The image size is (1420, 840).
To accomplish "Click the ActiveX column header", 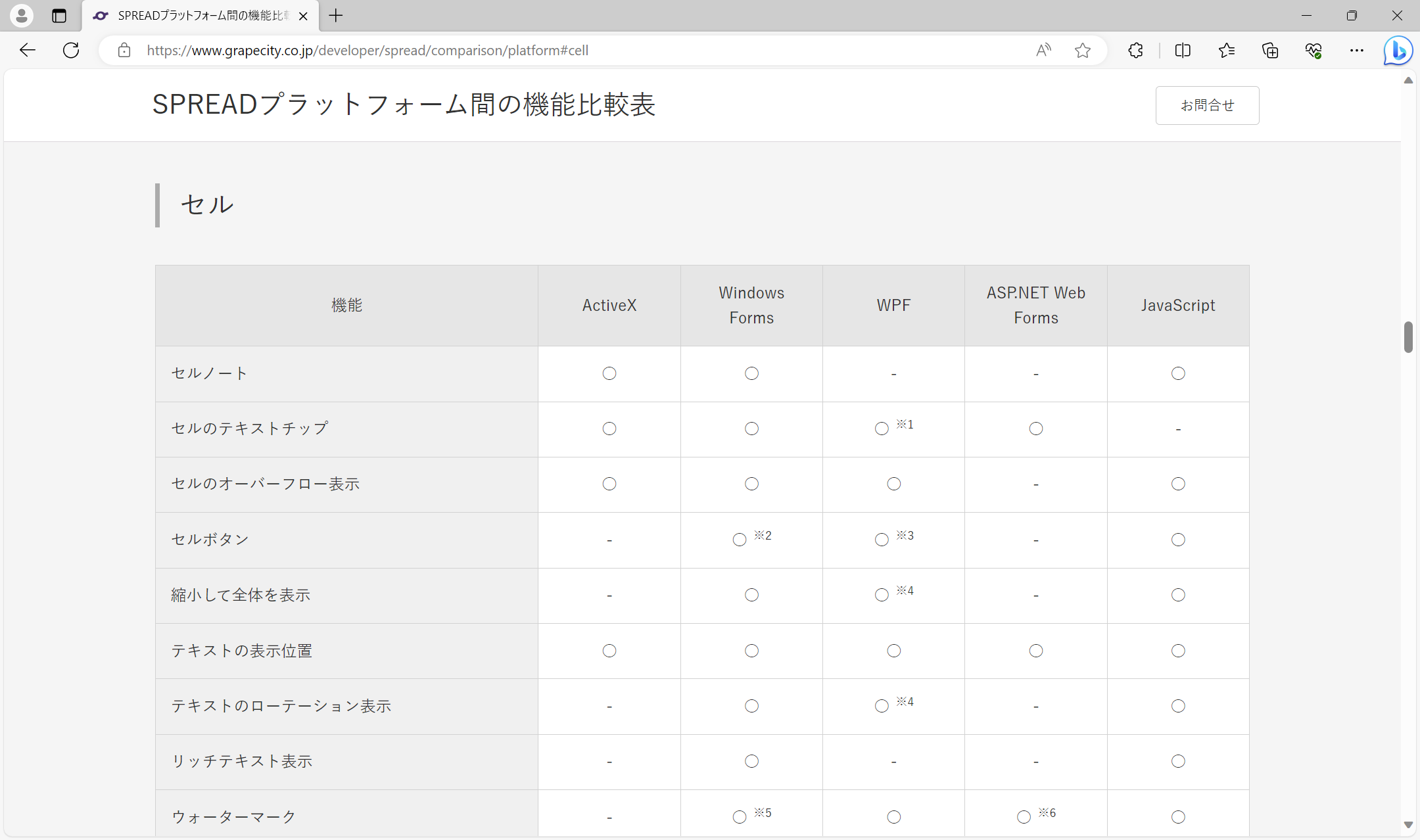I will click(609, 306).
